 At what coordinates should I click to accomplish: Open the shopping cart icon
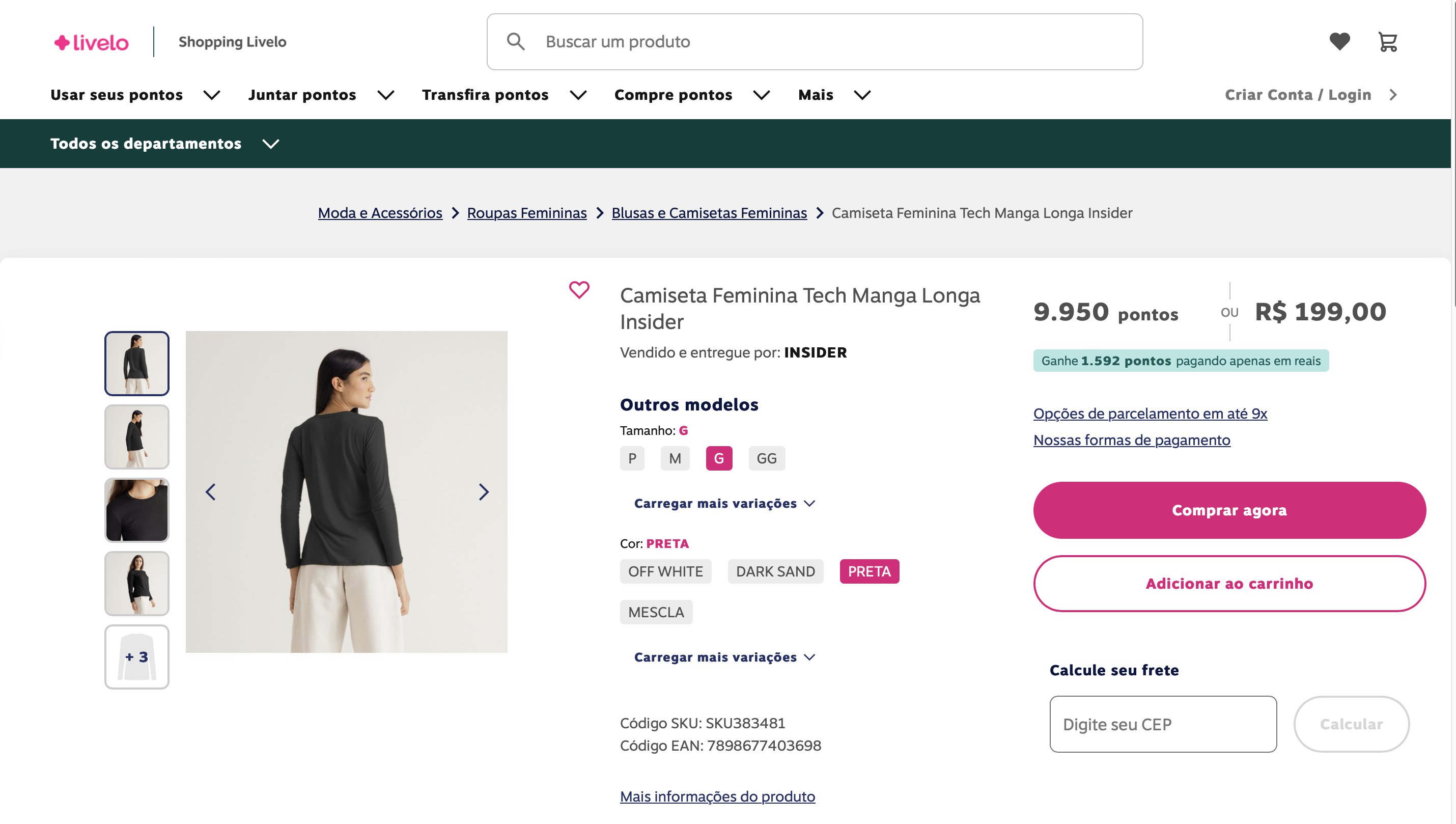(1388, 42)
